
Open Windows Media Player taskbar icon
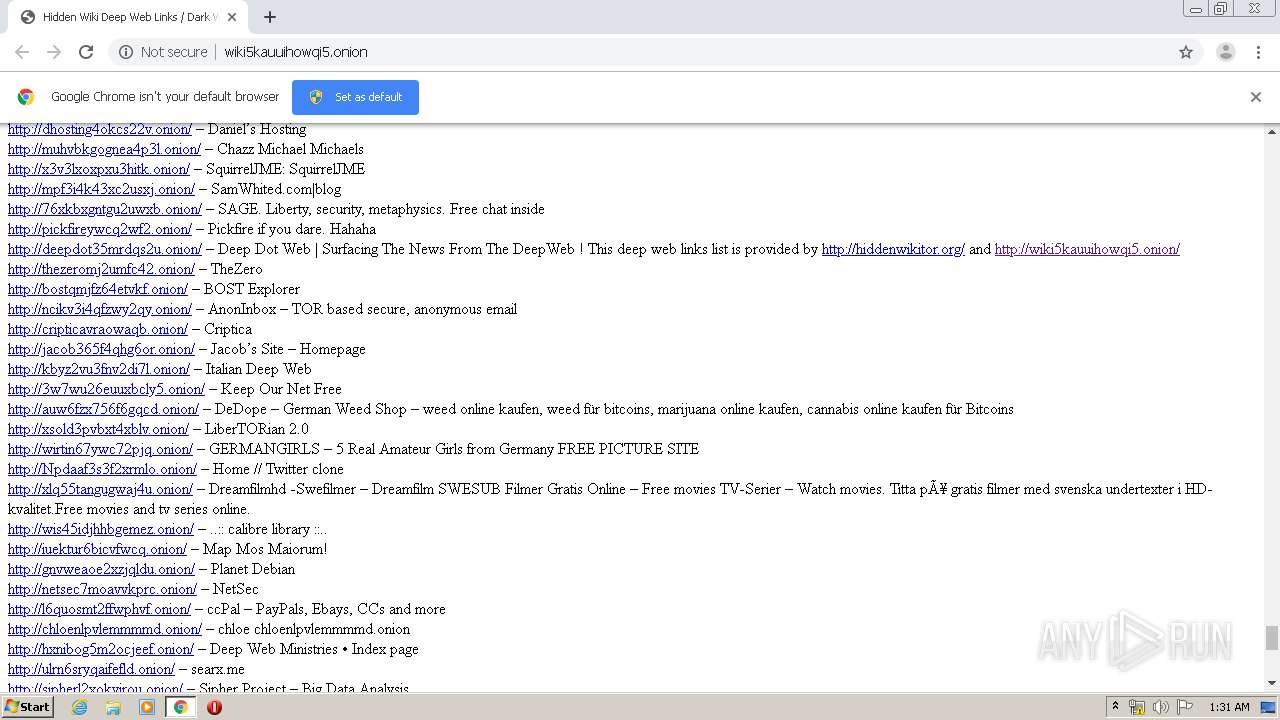tap(147, 707)
